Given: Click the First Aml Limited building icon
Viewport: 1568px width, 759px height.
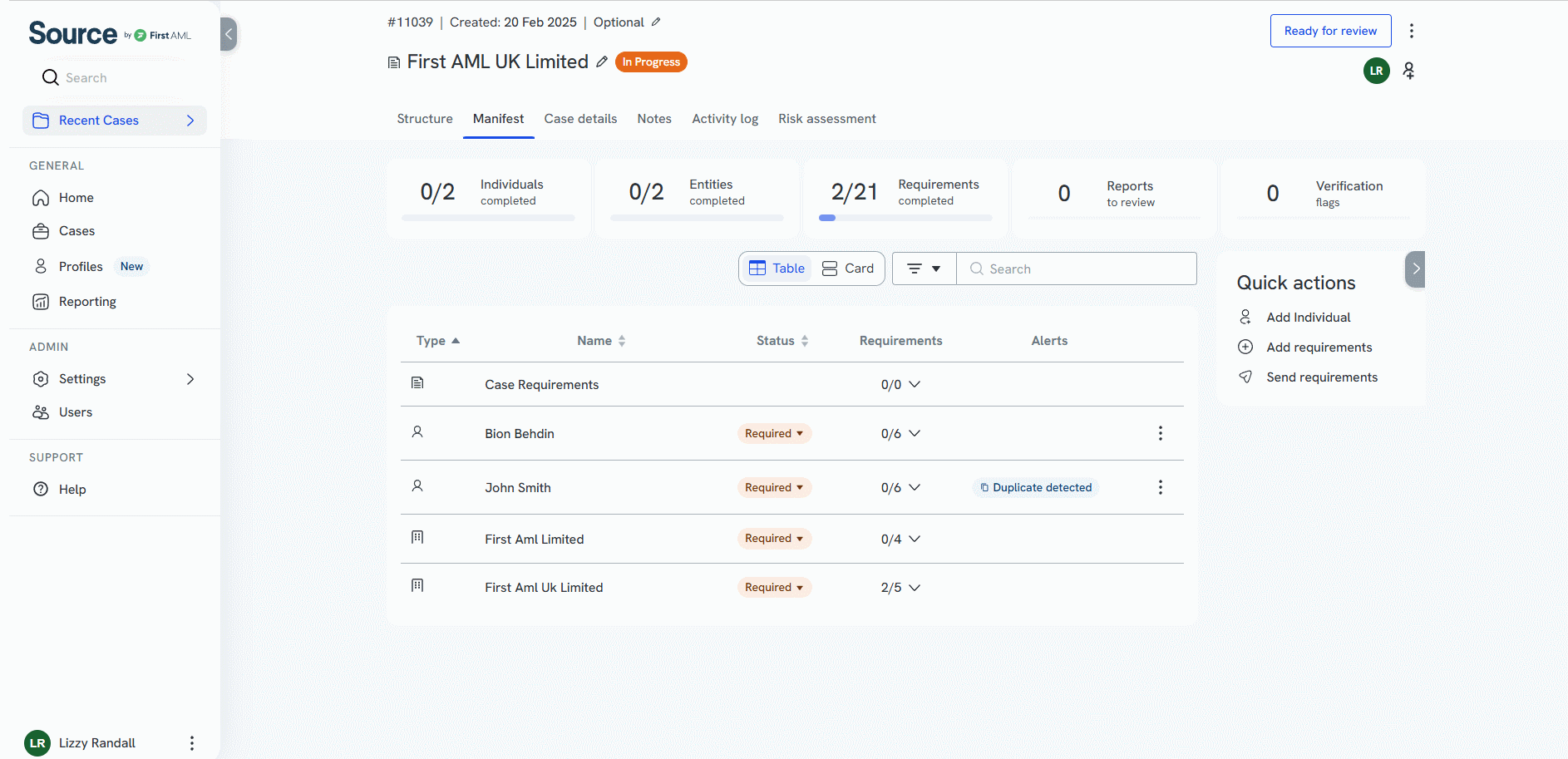Looking at the screenshot, I should pyautogui.click(x=417, y=537).
